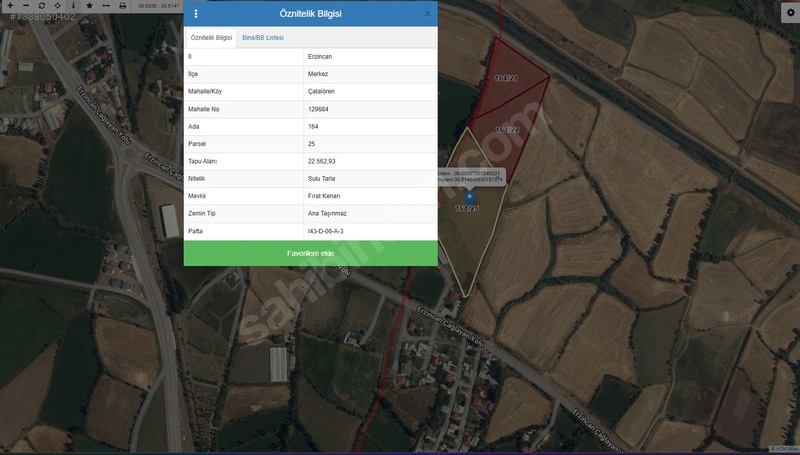Viewport: 800px width, 455px height.
Task: Open the three-dot menu in Öznitelik Bilgisi
Action: click(196, 14)
